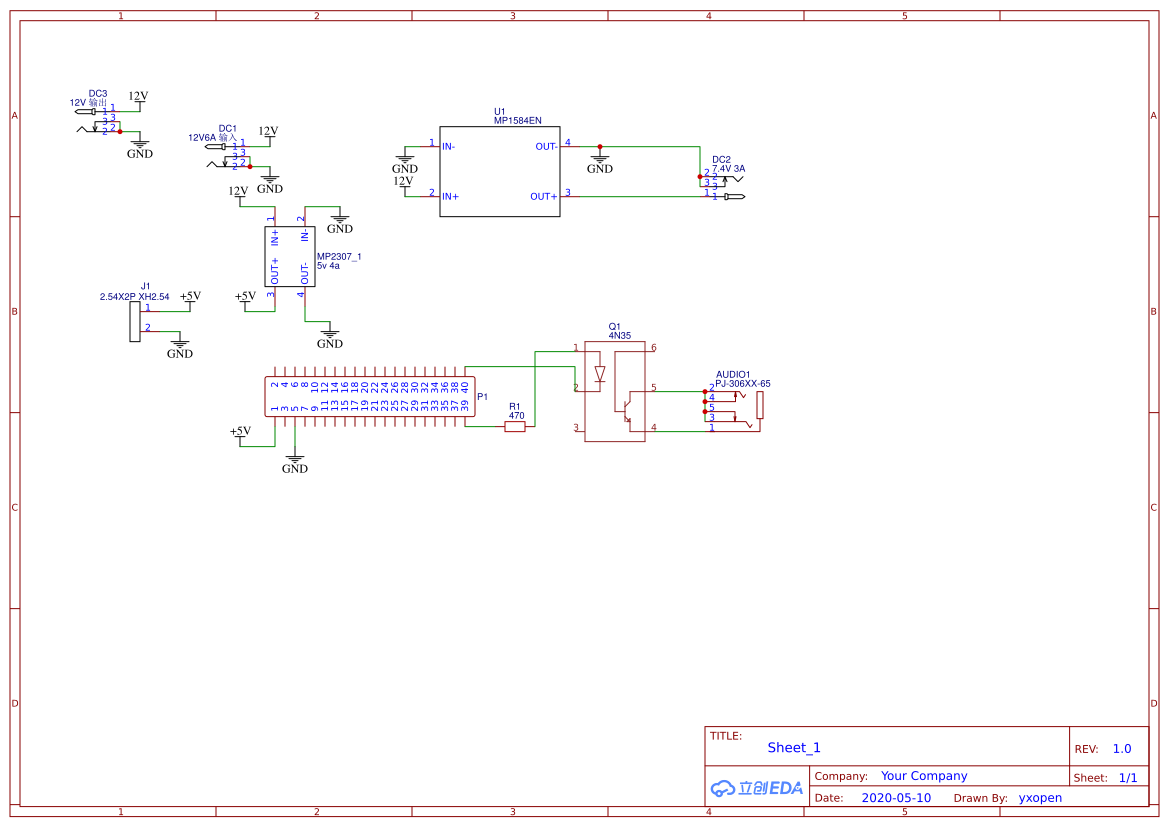Viewport: 1169px width, 827px height.
Task: Click the '5v 4a' note text
Action: coord(328,265)
